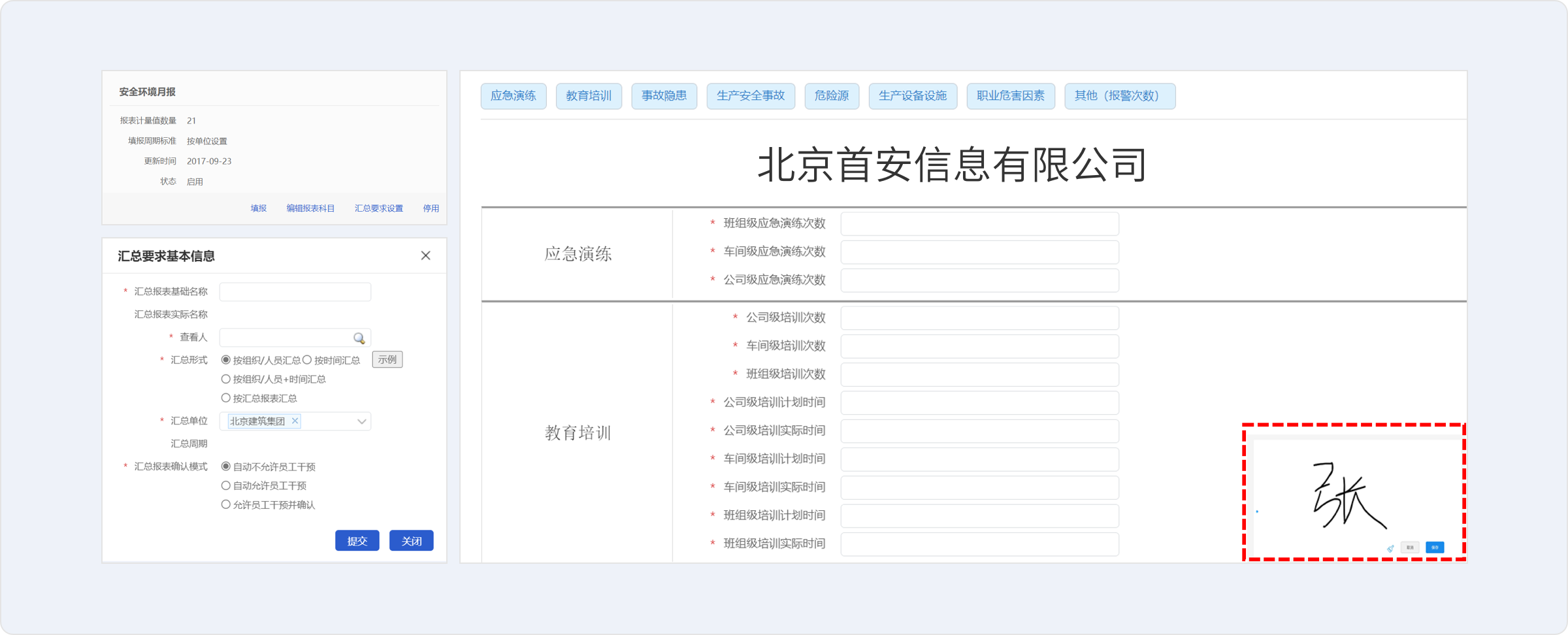Click the 车间级培训次数 input field
The height and width of the screenshot is (635, 1568).
point(979,346)
